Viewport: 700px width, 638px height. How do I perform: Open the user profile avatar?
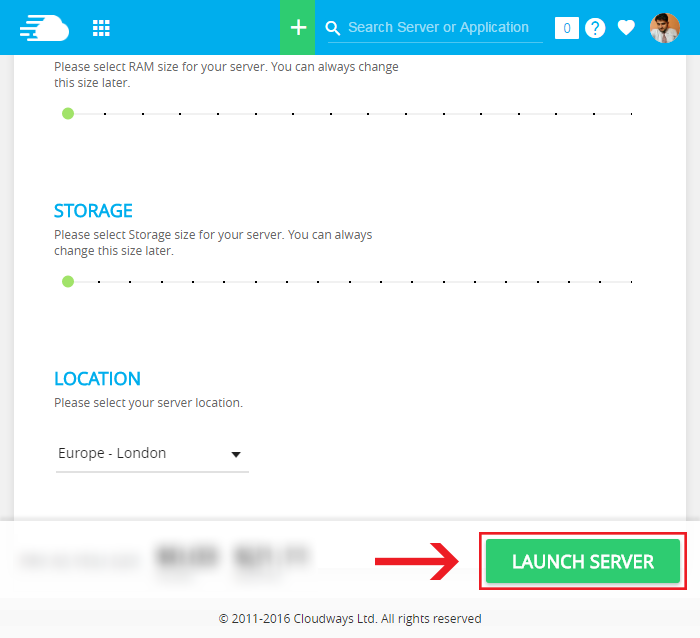pyautogui.click(x=665, y=28)
